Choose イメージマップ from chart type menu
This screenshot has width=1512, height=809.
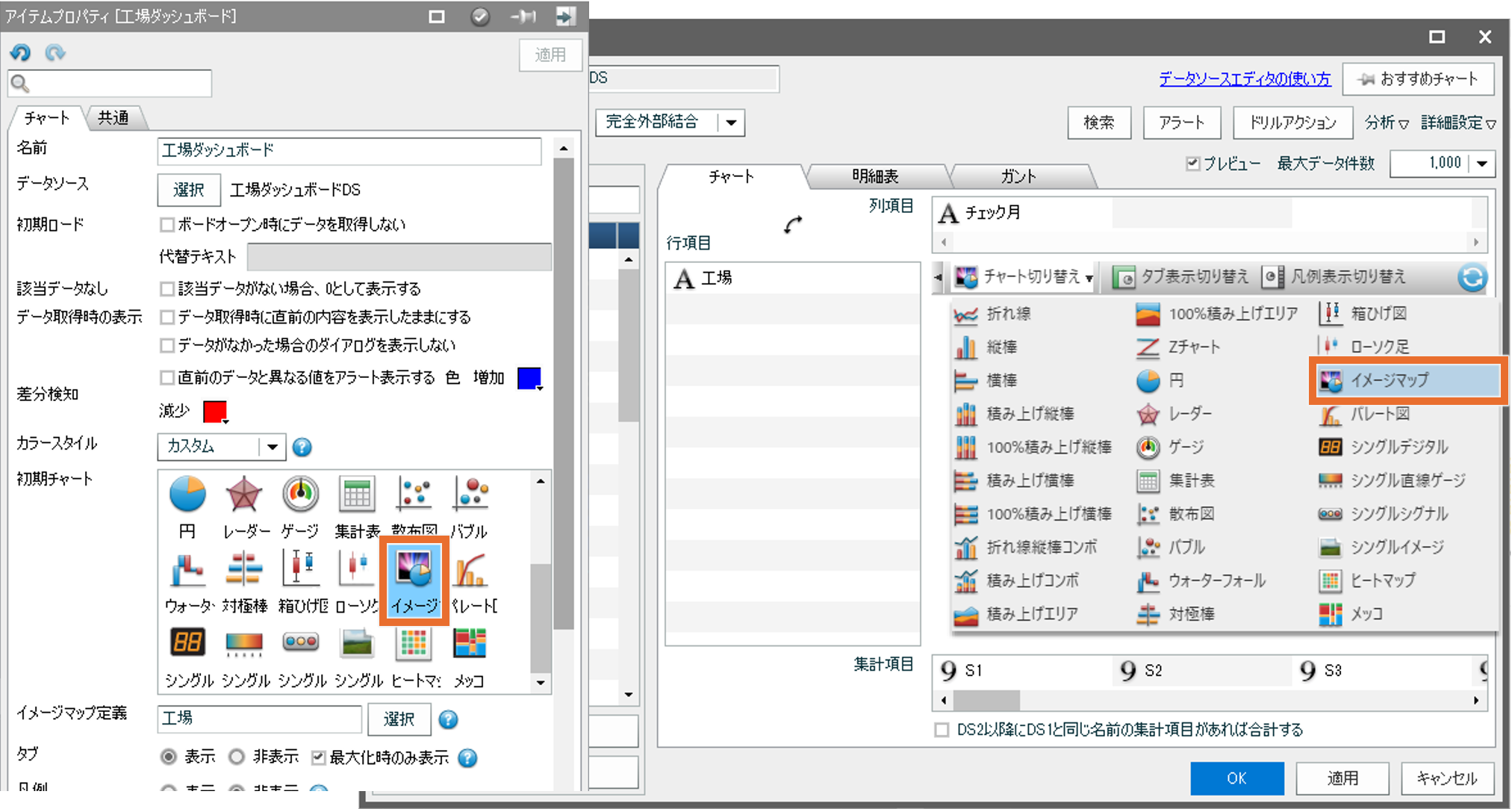1407,380
